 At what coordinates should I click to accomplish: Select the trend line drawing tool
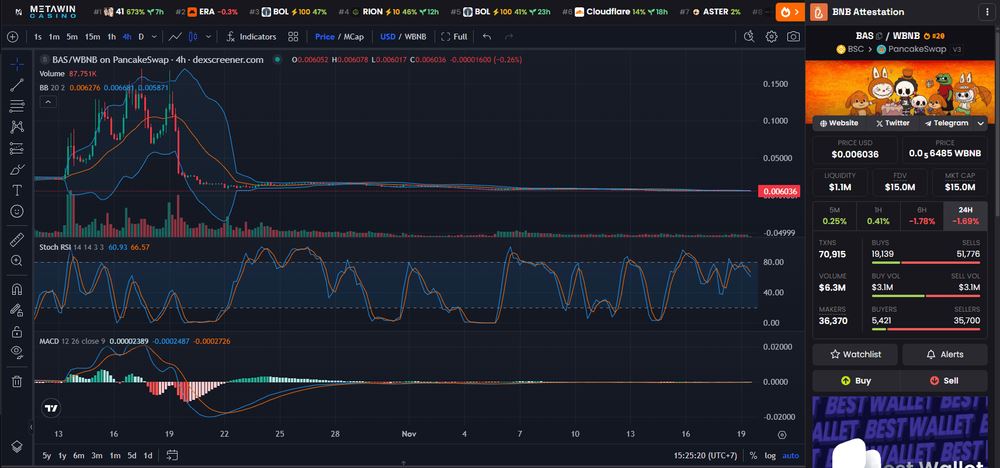click(x=17, y=85)
